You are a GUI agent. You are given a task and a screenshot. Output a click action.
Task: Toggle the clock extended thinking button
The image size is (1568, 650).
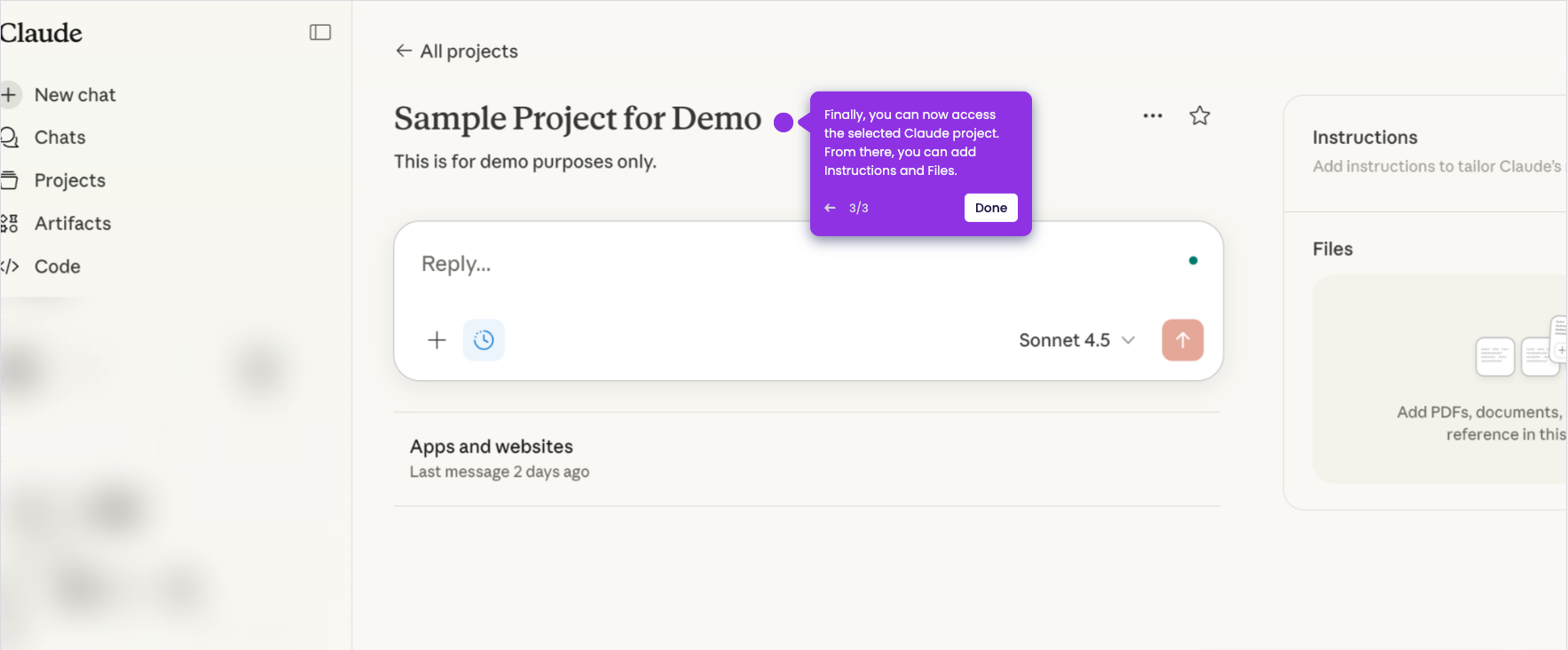pos(484,340)
